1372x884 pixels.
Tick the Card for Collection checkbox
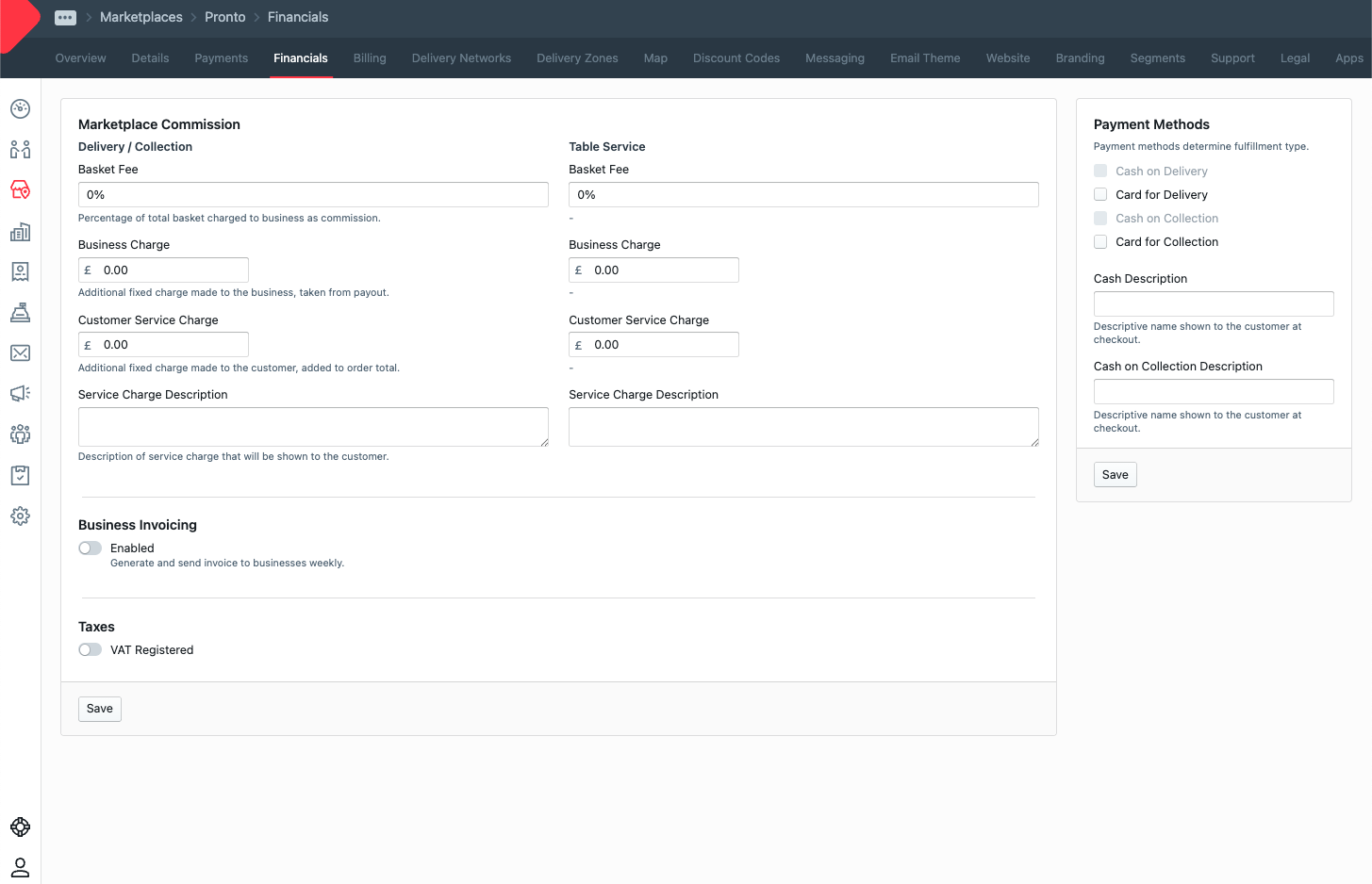1100,242
